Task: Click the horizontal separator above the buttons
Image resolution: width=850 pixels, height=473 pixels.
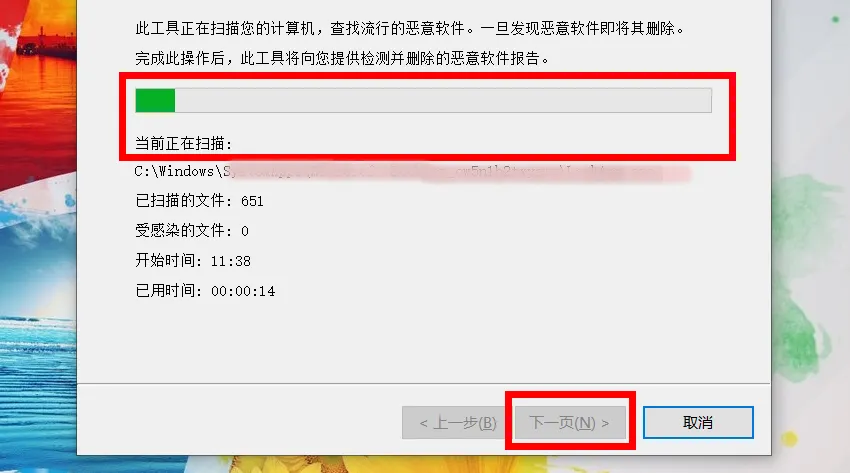Action: coord(423,384)
